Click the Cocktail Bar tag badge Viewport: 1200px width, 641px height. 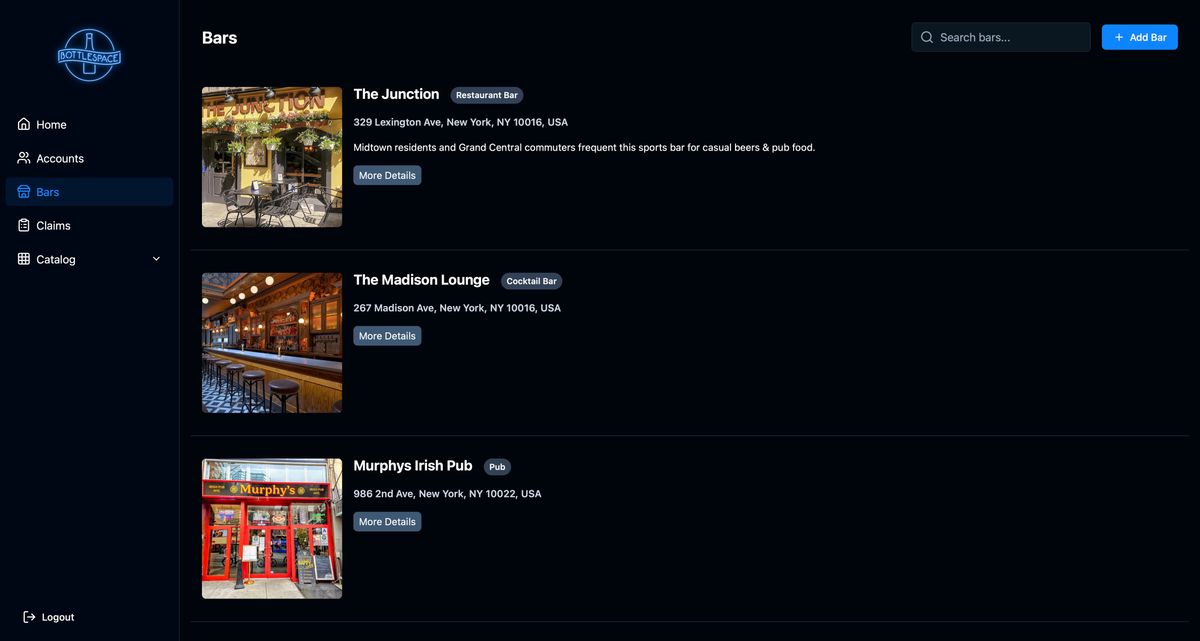(531, 281)
